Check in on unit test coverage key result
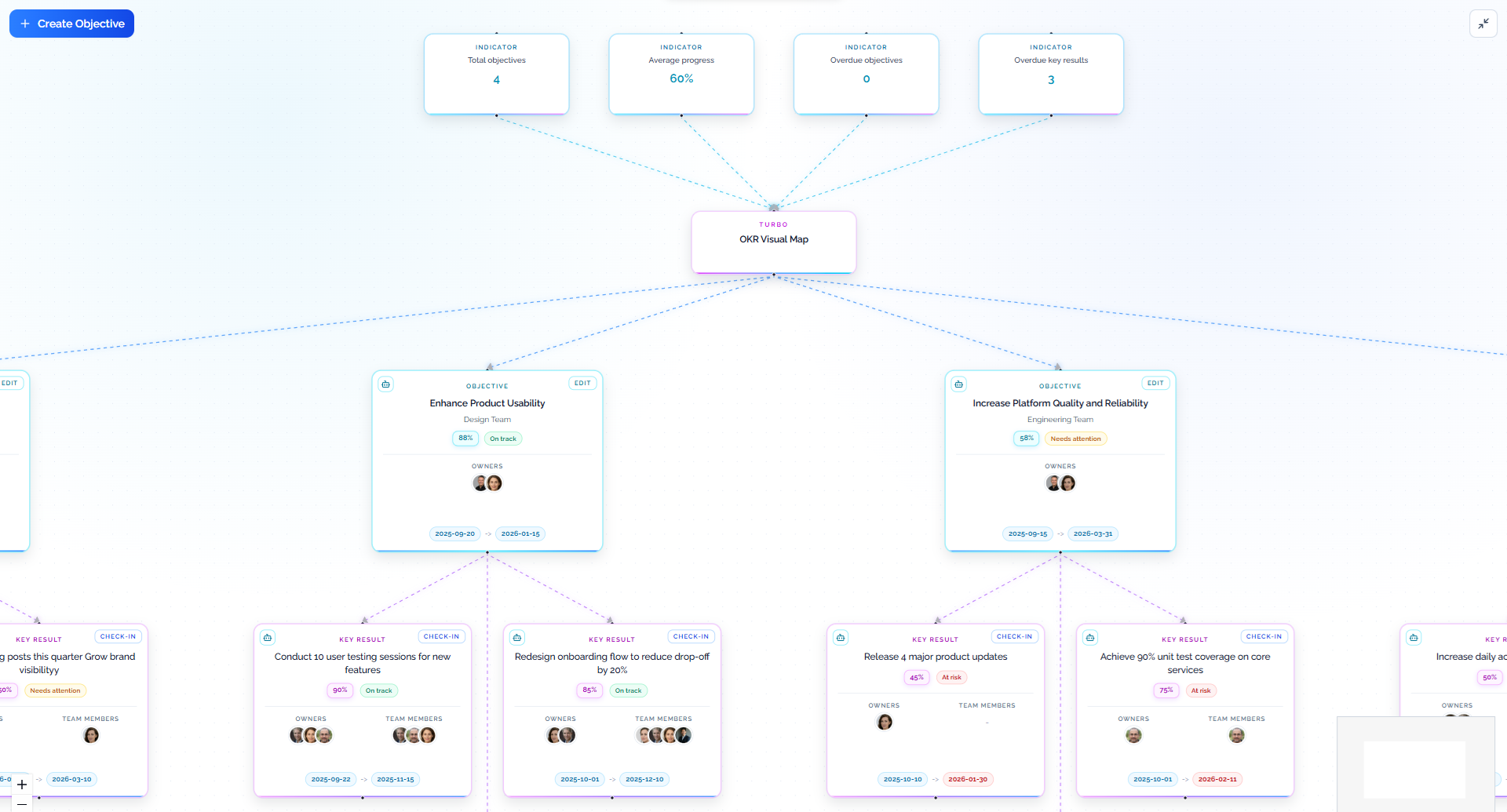 click(x=1264, y=636)
